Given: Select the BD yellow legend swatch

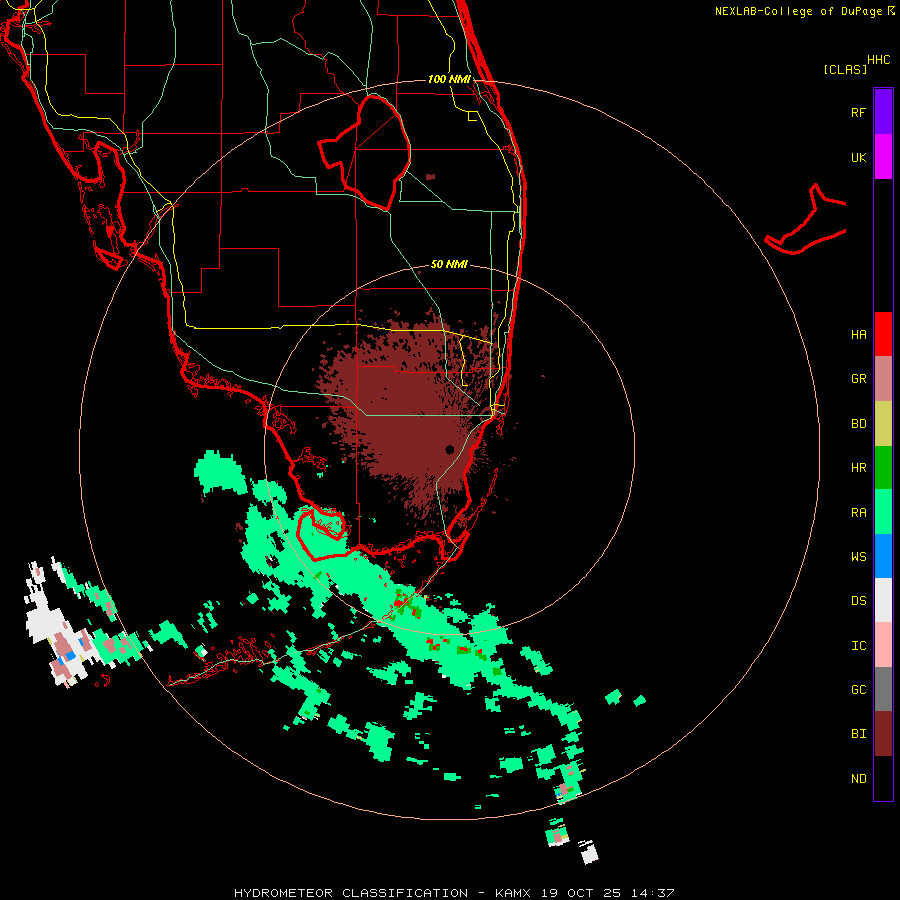Looking at the screenshot, I should click(883, 424).
